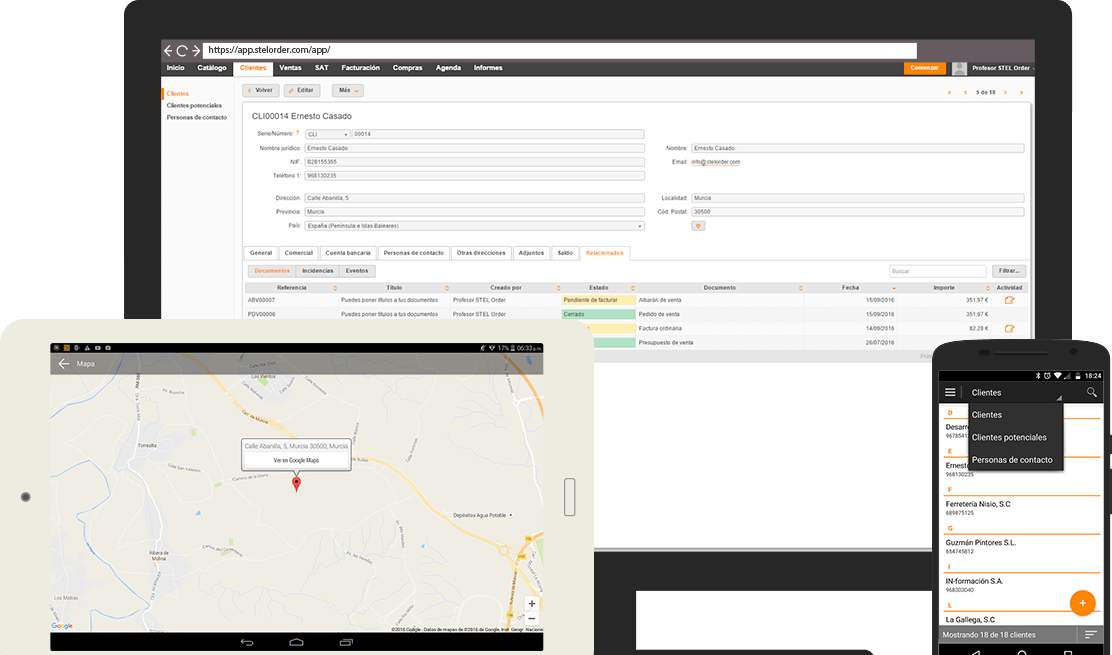Open the Serie CLI dropdown
The height and width of the screenshot is (655, 1112).
(x=328, y=134)
